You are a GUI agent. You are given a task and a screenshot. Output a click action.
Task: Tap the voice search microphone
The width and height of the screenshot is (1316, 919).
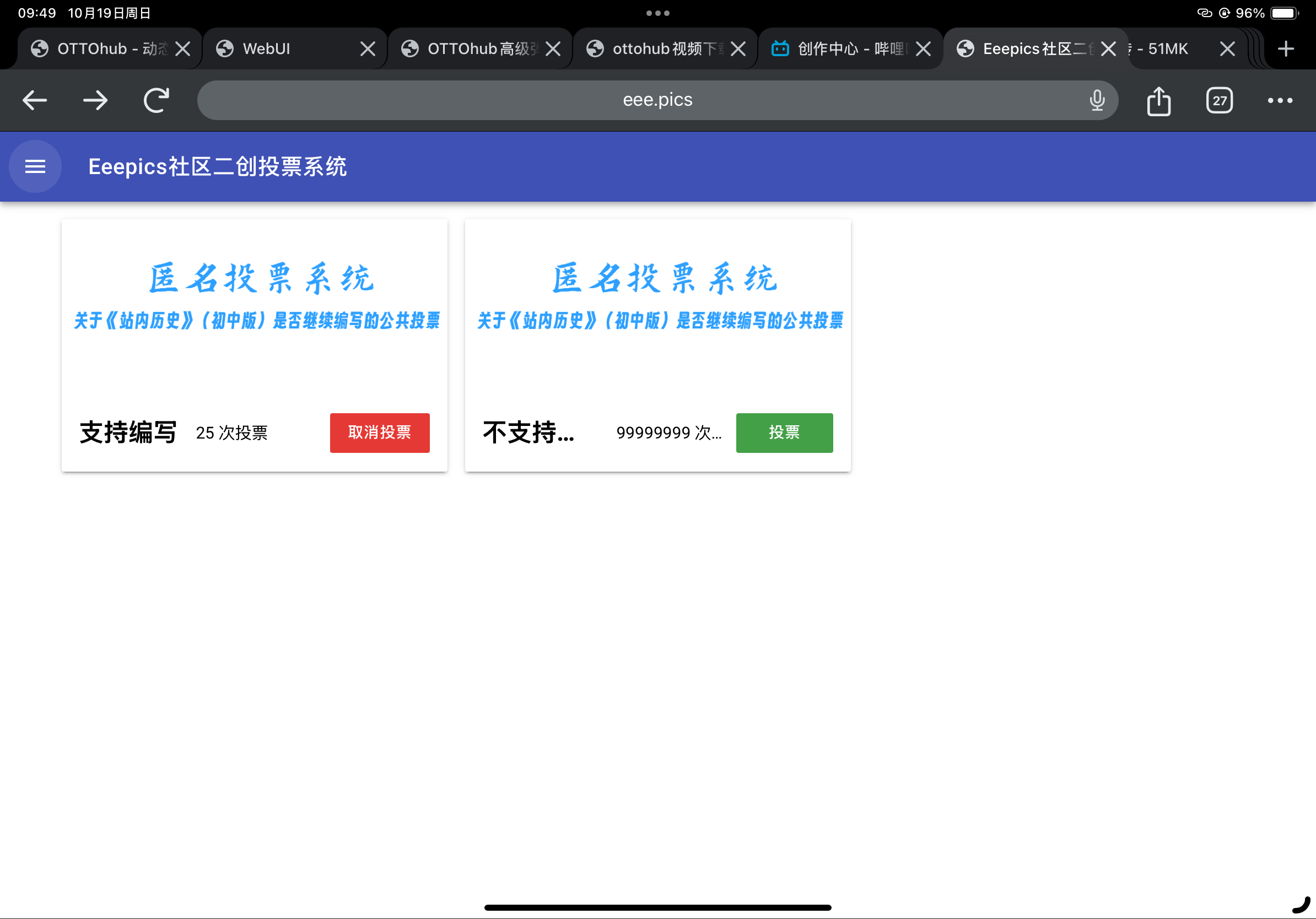[1097, 100]
